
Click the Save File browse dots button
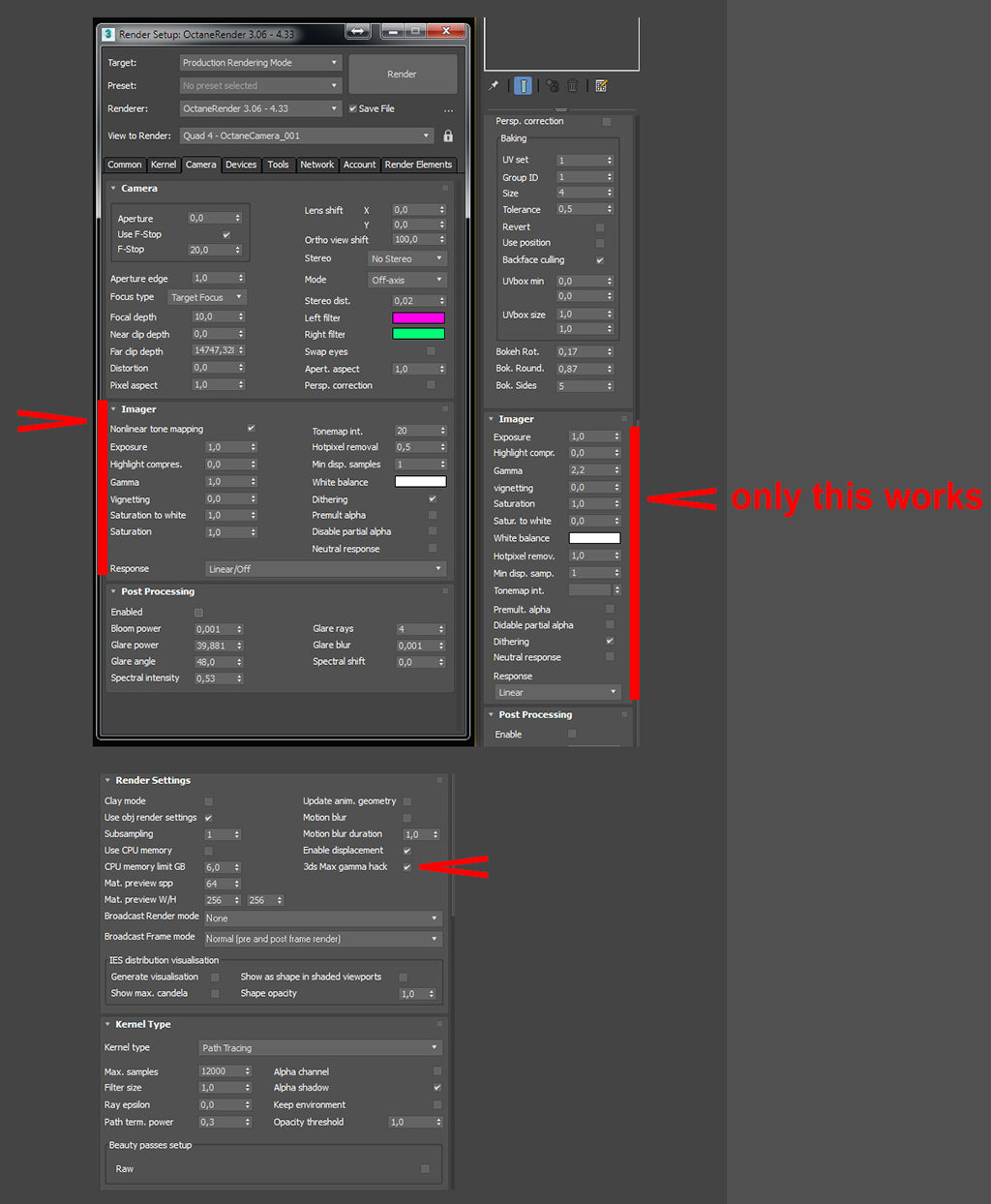tap(448, 109)
